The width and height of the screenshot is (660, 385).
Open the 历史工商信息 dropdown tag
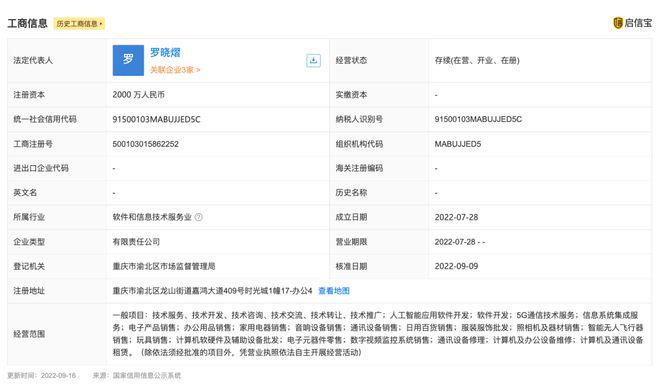click(79, 24)
